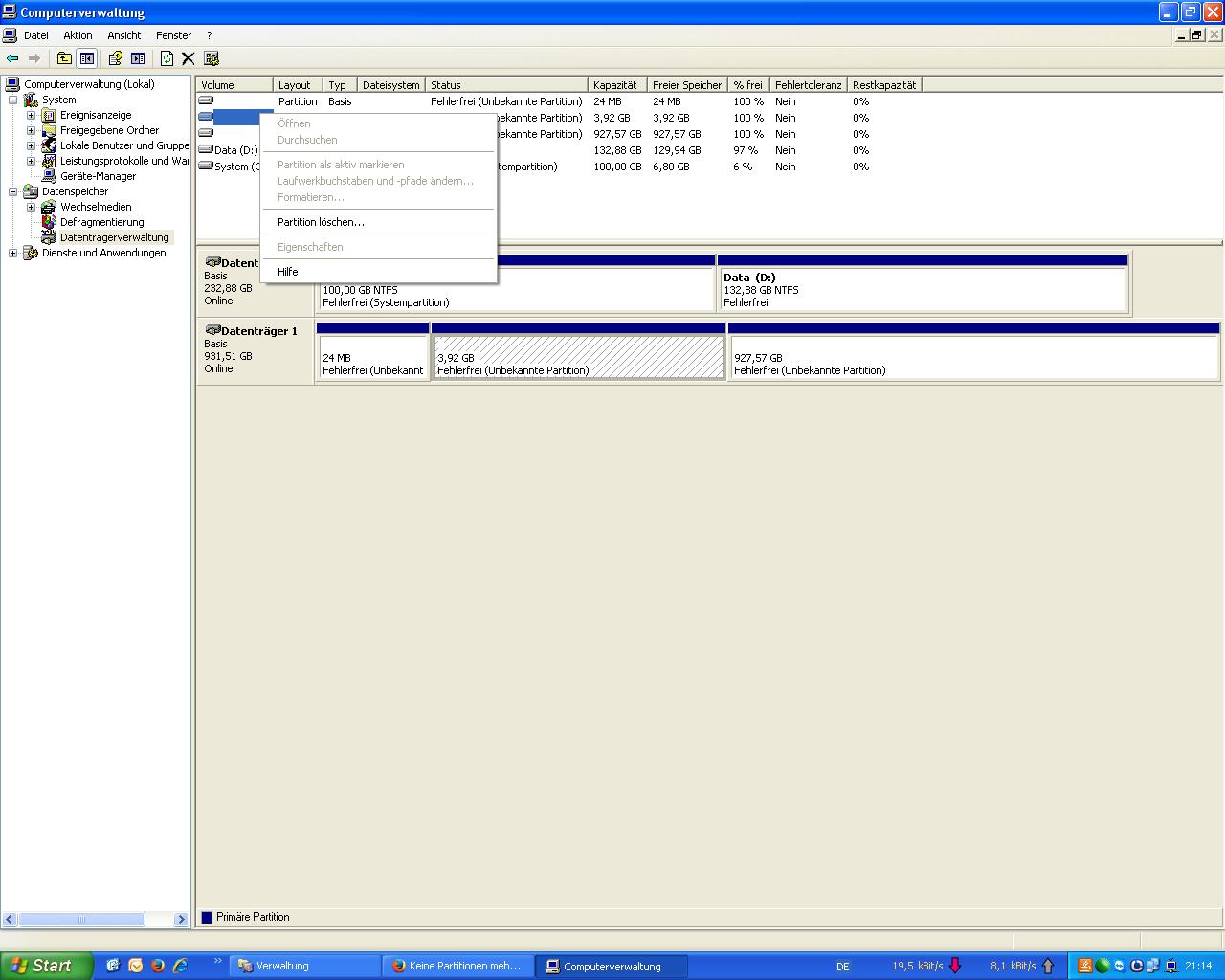Click the up one level folder icon
The width and height of the screenshot is (1225, 980).
pyautogui.click(x=64, y=58)
